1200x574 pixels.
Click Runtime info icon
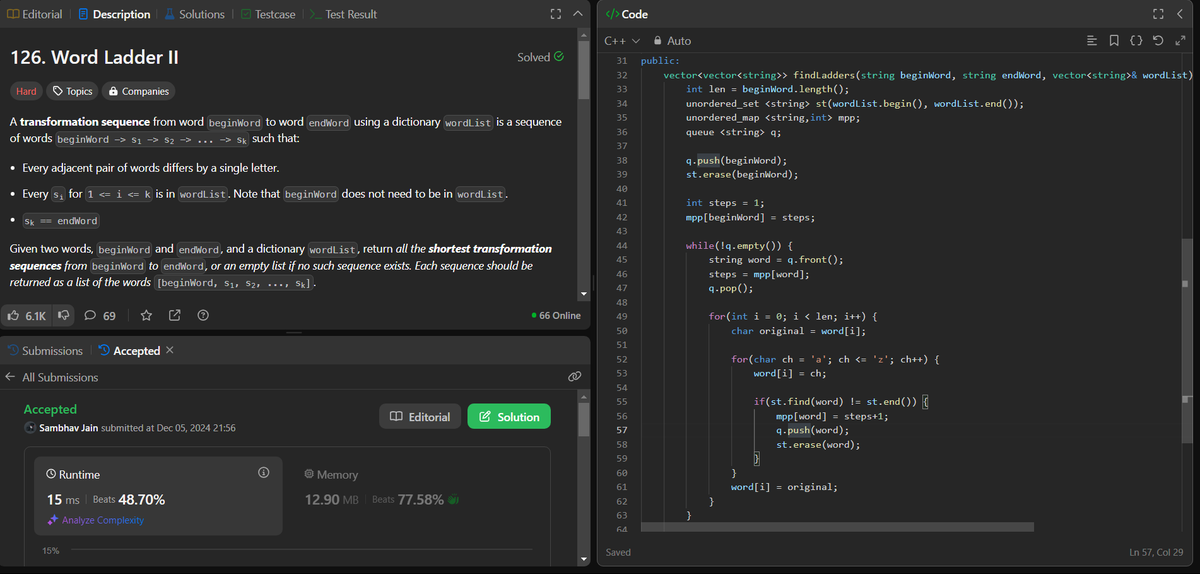(x=263, y=473)
